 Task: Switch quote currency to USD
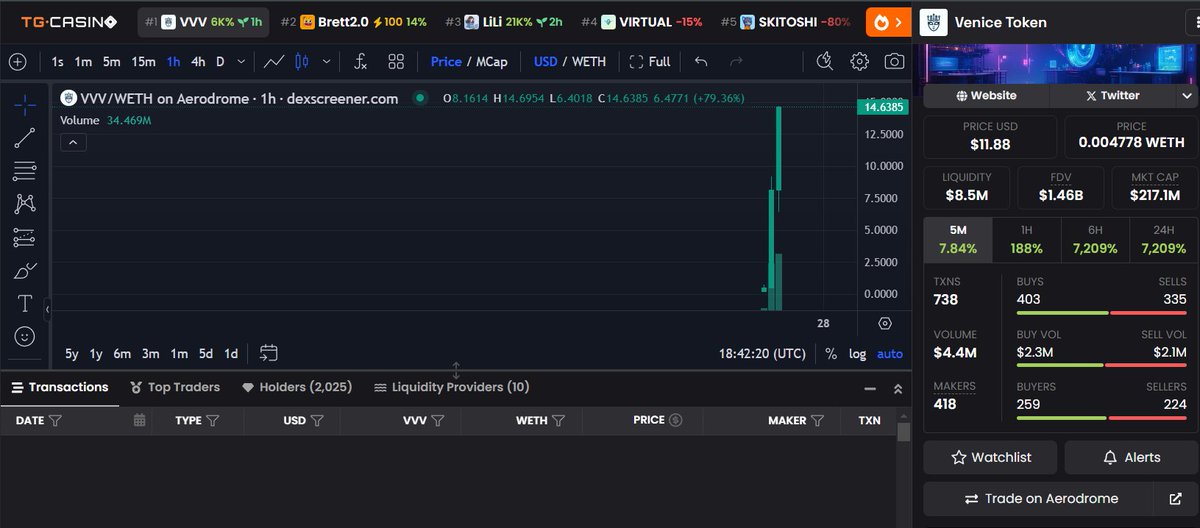coord(545,62)
